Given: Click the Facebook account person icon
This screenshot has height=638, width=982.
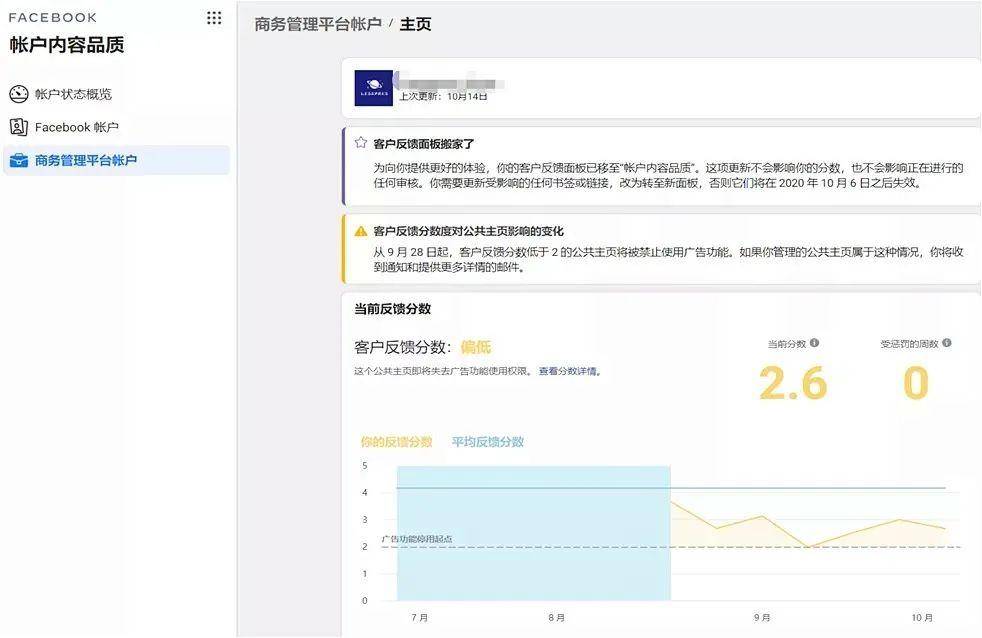Looking at the screenshot, I should point(18,127).
